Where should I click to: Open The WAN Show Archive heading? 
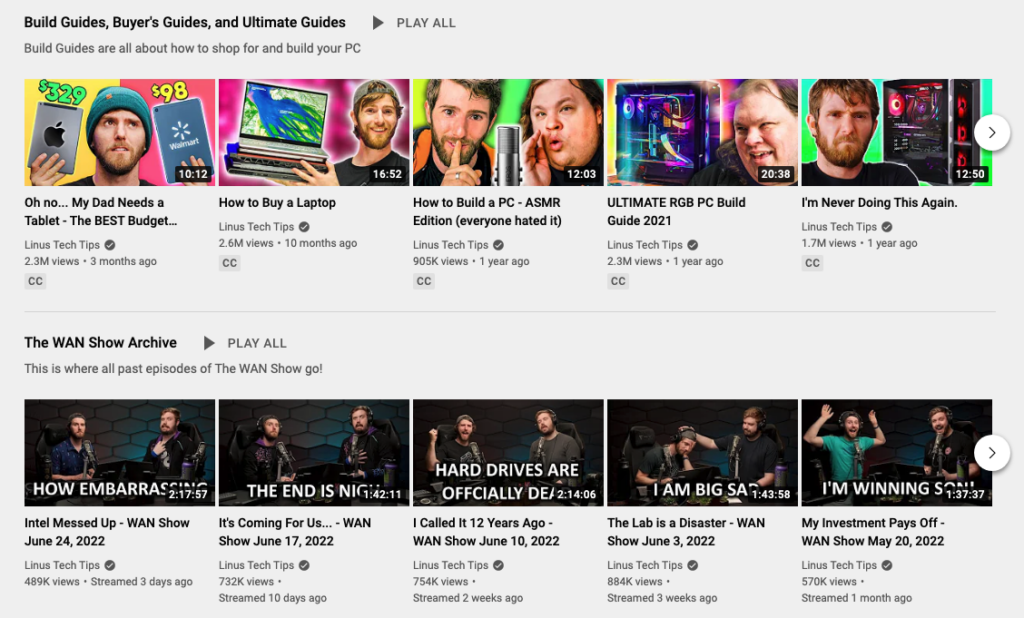click(x=100, y=342)
